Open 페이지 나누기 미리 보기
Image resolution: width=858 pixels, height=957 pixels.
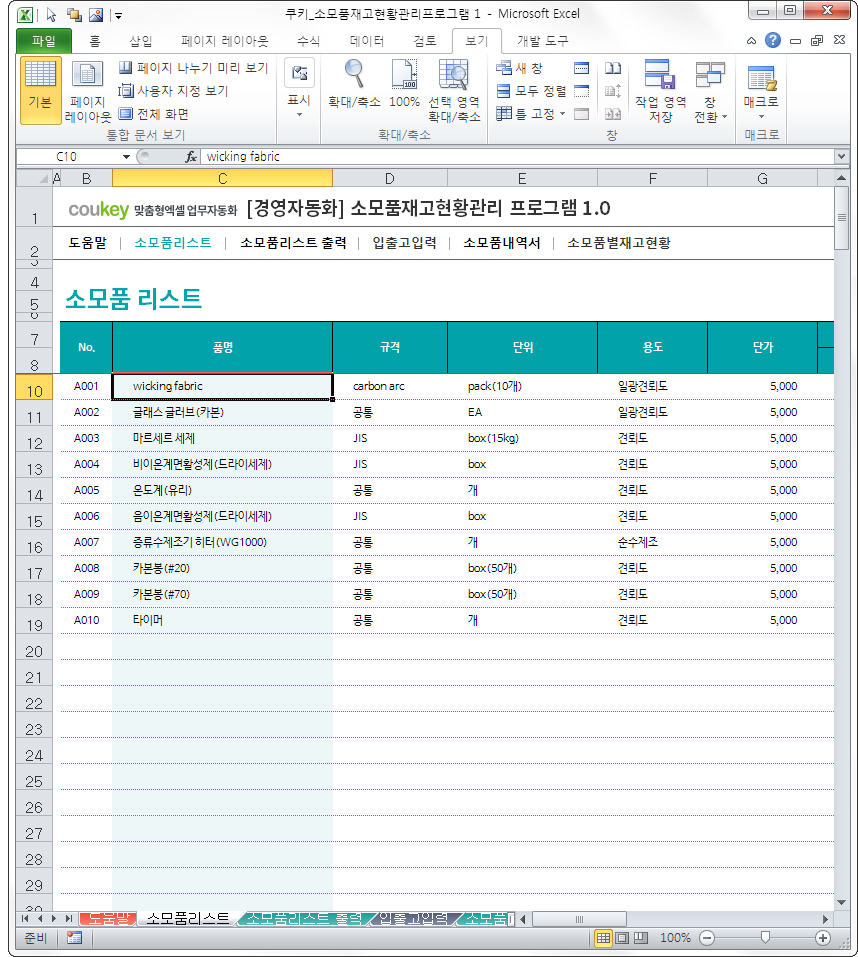click(193, 68)
